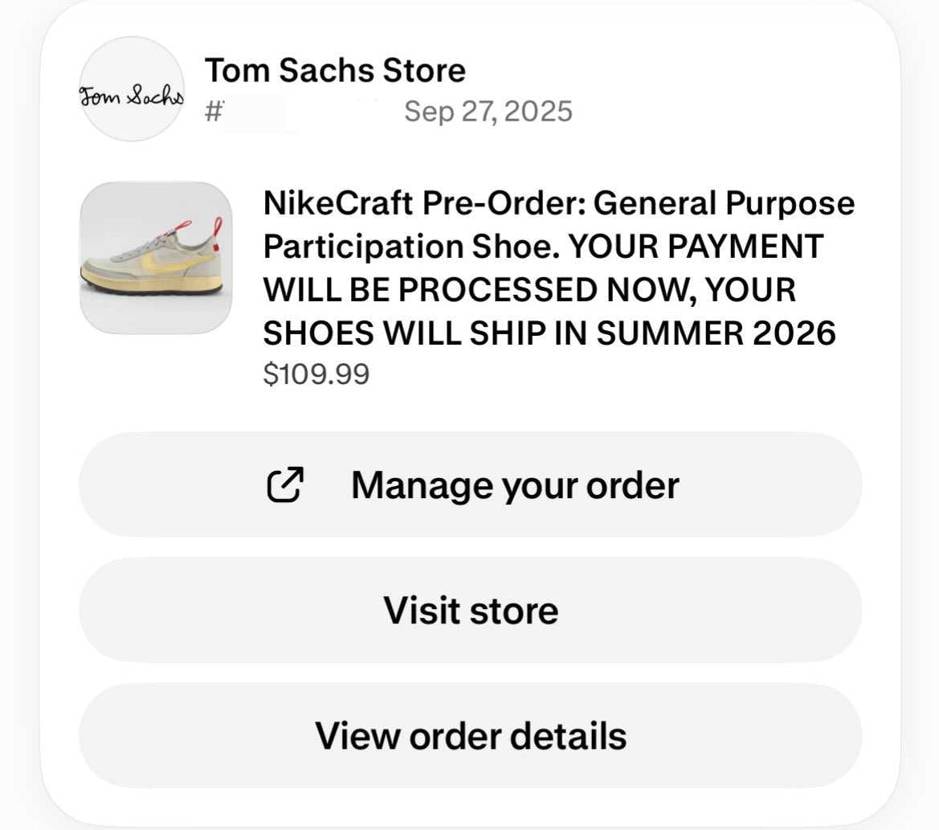Select the order number hash field
The width and height of the screenshot is (939, 830).
[x=252, y=111]
